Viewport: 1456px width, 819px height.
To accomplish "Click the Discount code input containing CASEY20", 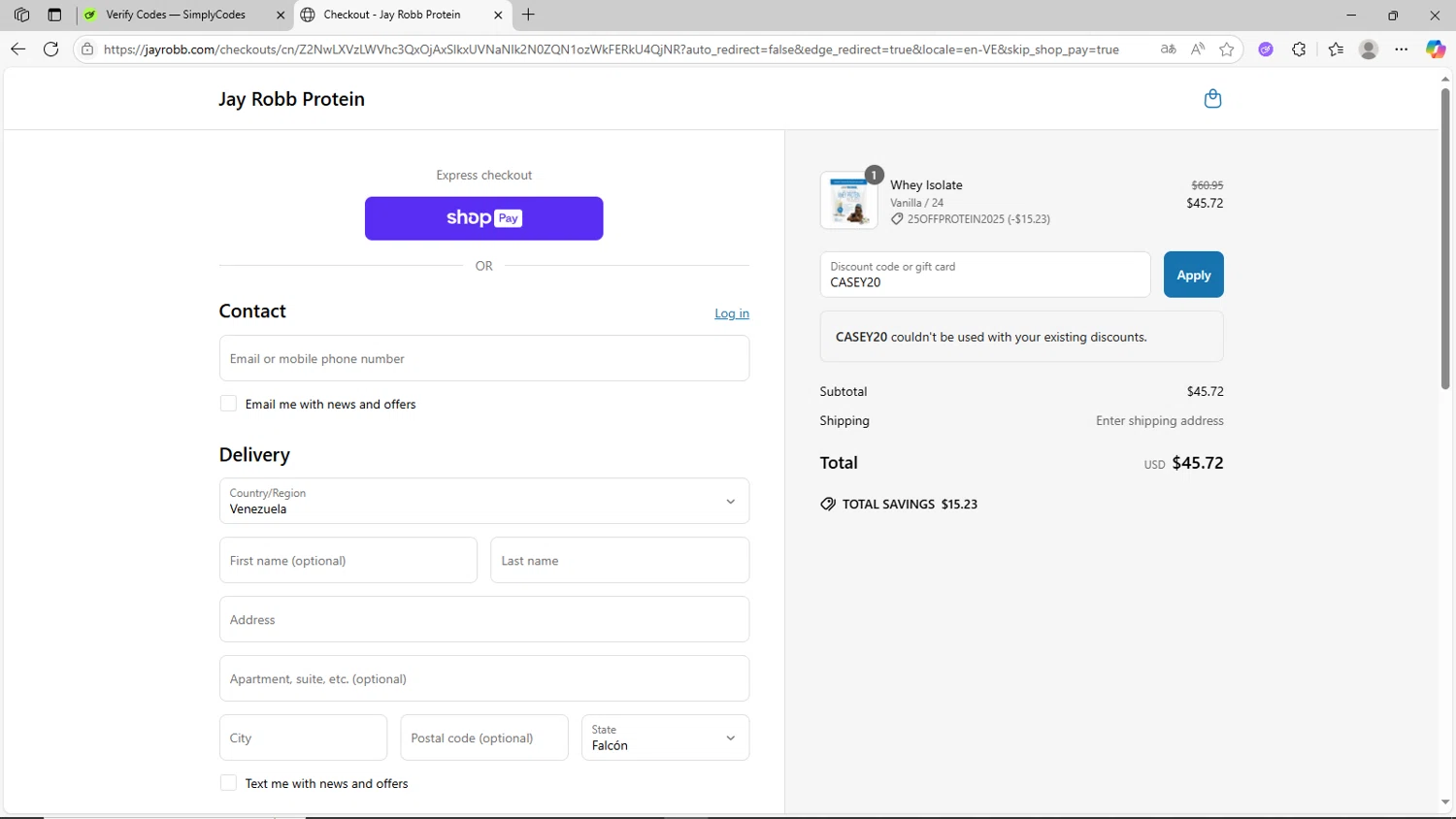I will tap(985, 275).
